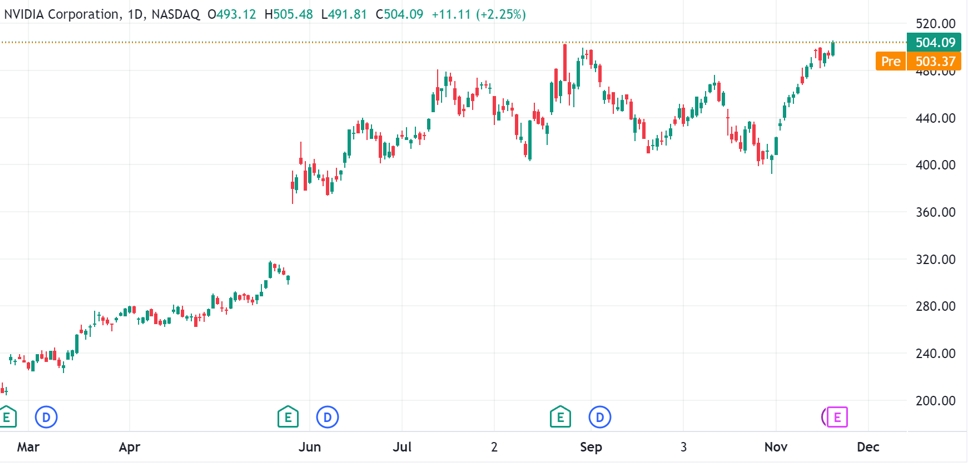Click the high value H505.48
Screen dimensions: 969x465
(289, 14)
